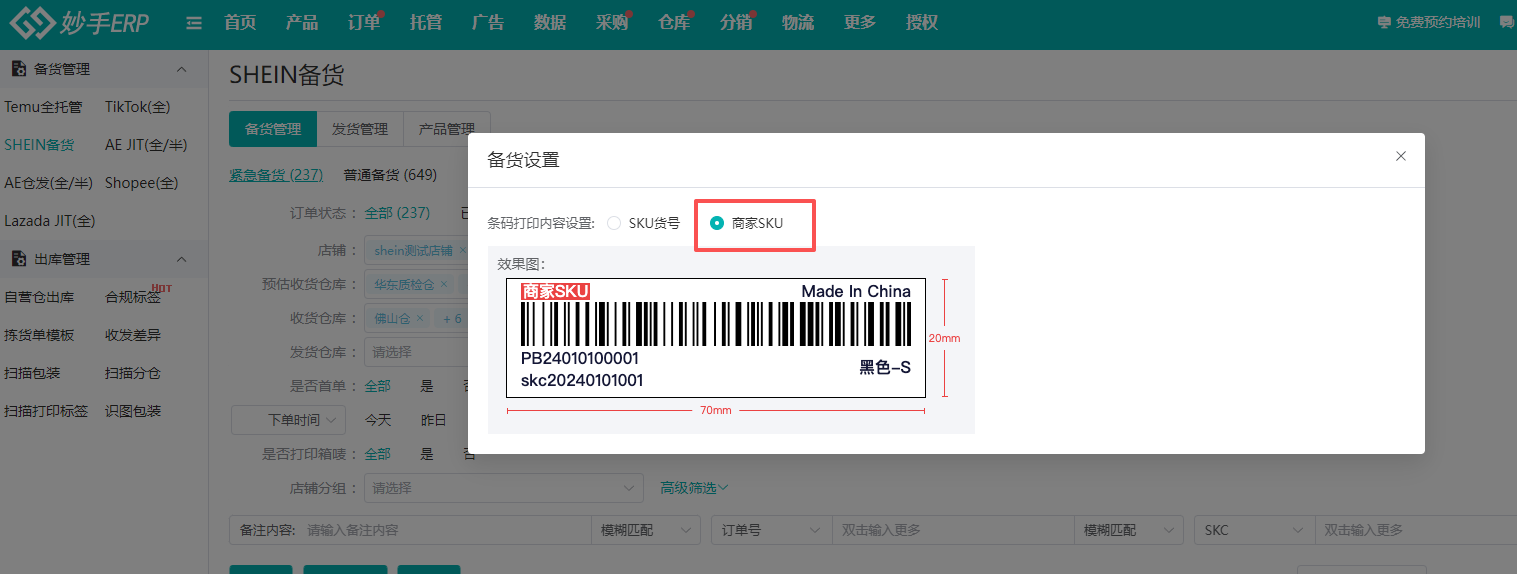This screenshot has width=1517, height=574.
Task: Open 扫描包装 in sidebar
Action: (x=32, y=373)
